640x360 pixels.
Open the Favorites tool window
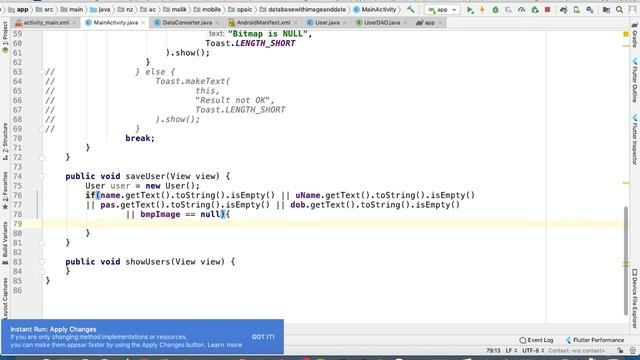click(x=5, y=190)
